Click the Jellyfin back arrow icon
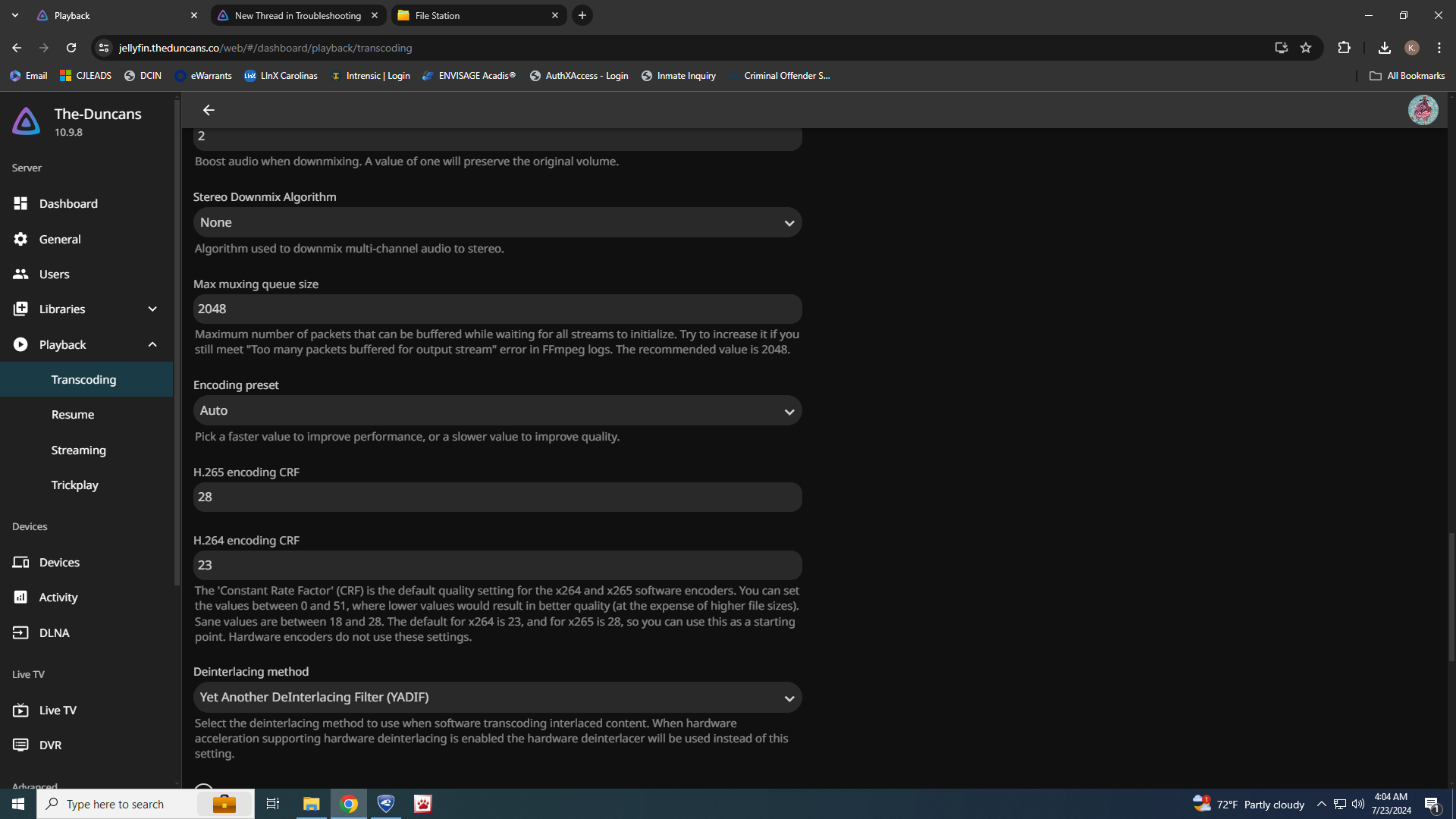 point(209,111)
